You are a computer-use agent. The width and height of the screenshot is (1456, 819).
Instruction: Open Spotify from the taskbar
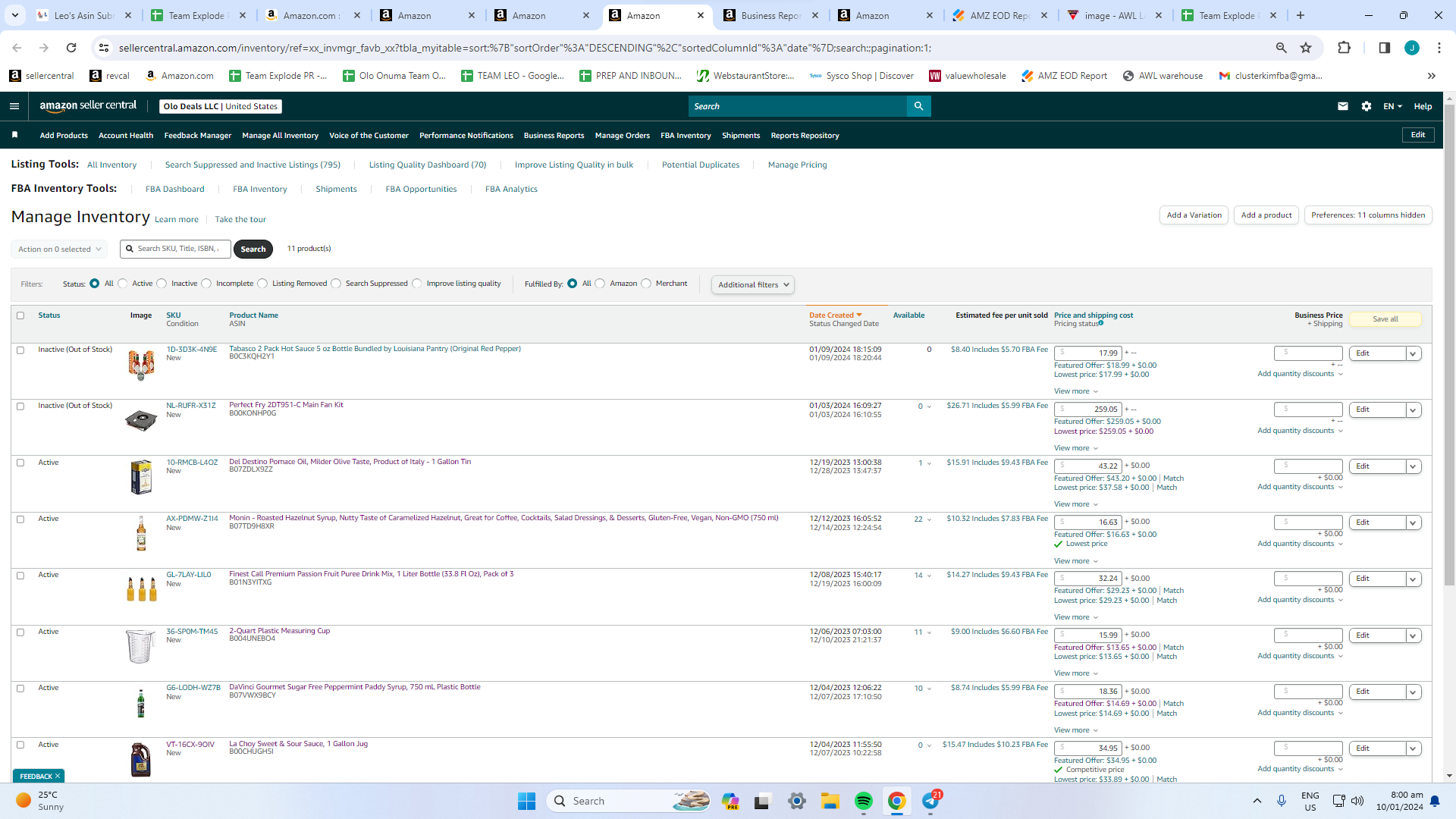(864, 801)
